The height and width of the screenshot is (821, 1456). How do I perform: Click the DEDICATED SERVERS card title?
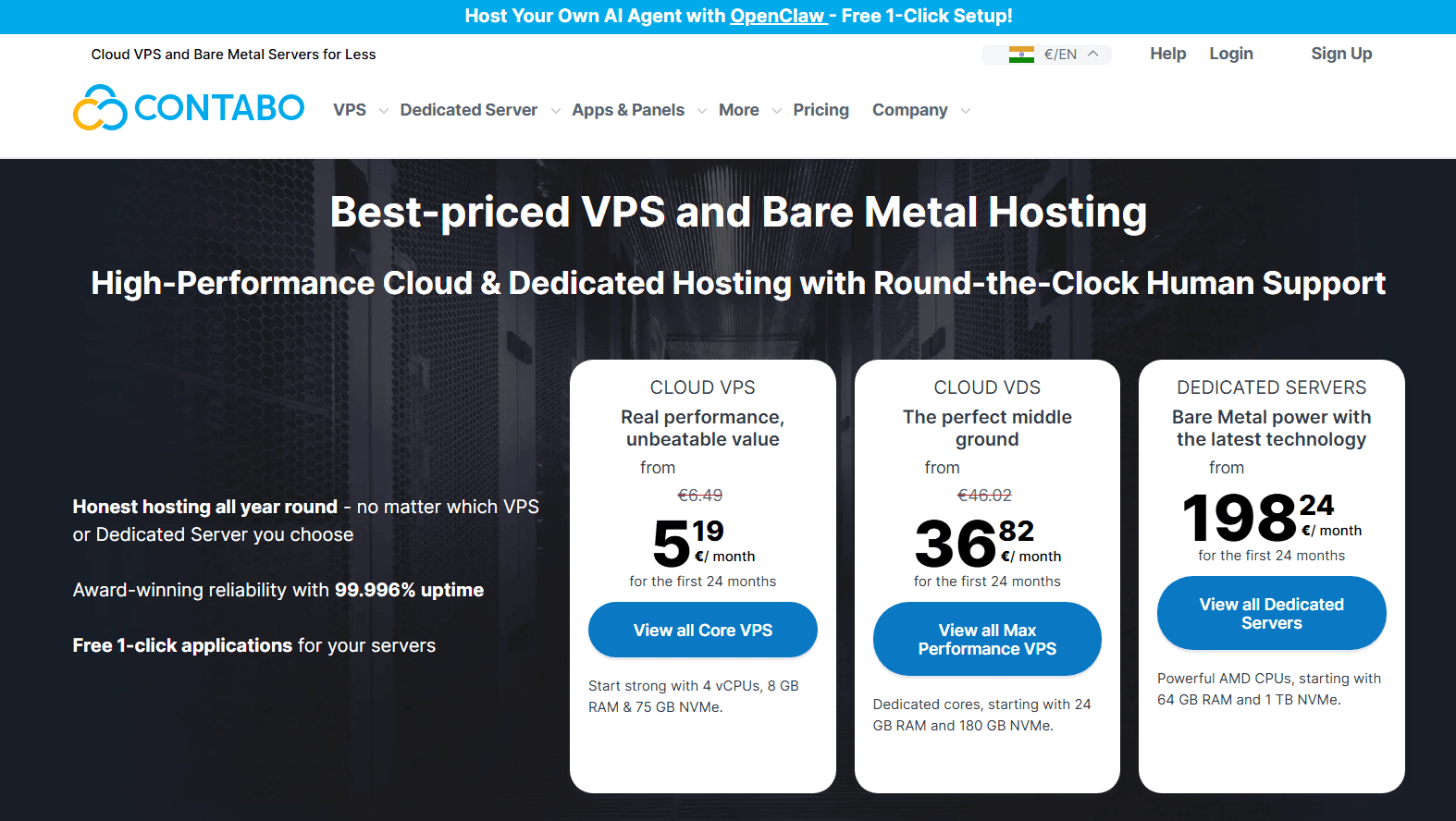(1272, 387)
